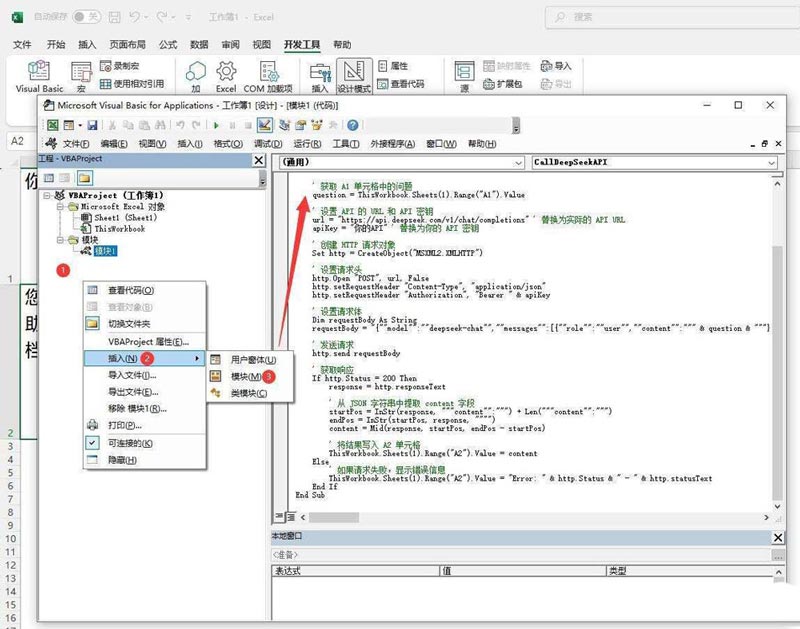800x629 pixels.
Task: Click the Paste icon on the VBA toolbar
Action: pyautogui.click(x=144, y=124)
